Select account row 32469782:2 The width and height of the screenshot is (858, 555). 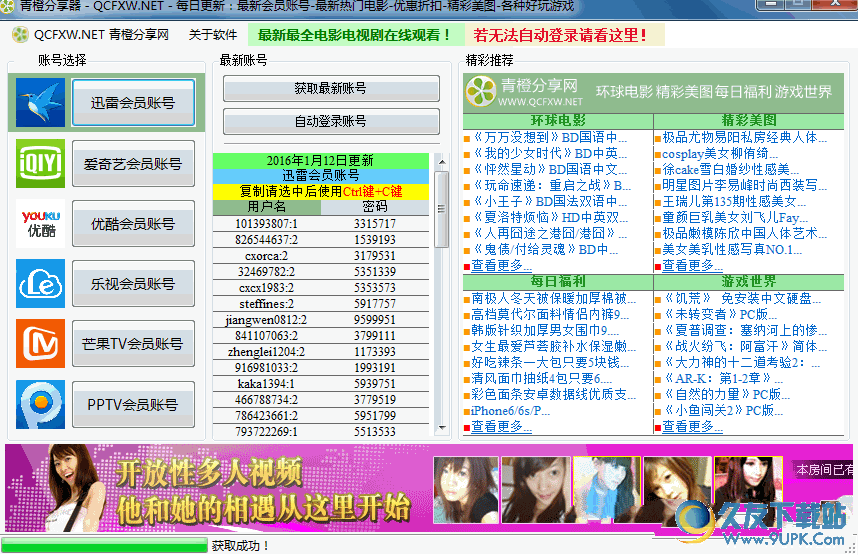[321, 271]
